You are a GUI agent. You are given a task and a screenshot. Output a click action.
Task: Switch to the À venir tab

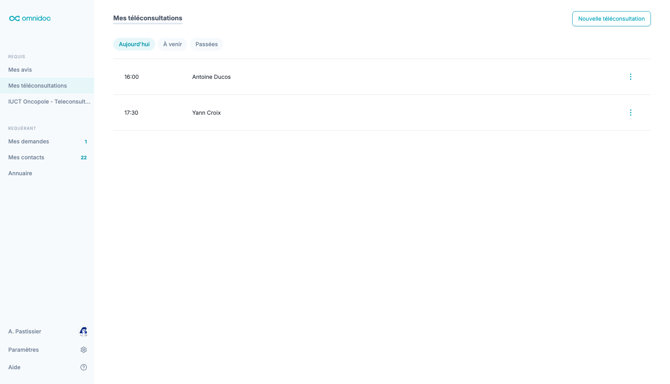click(172, 44)
